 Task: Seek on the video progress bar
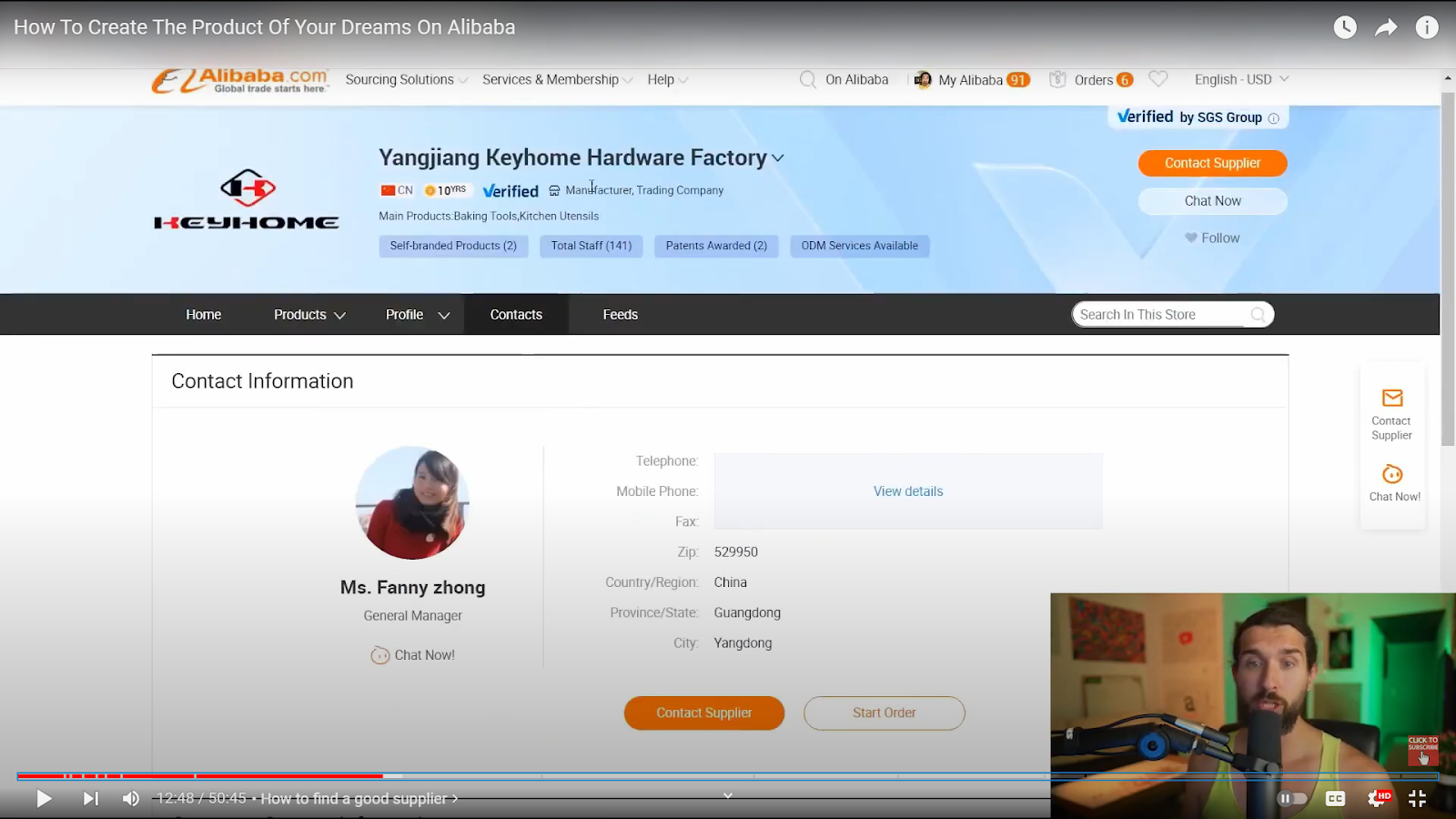pos(727,776)
